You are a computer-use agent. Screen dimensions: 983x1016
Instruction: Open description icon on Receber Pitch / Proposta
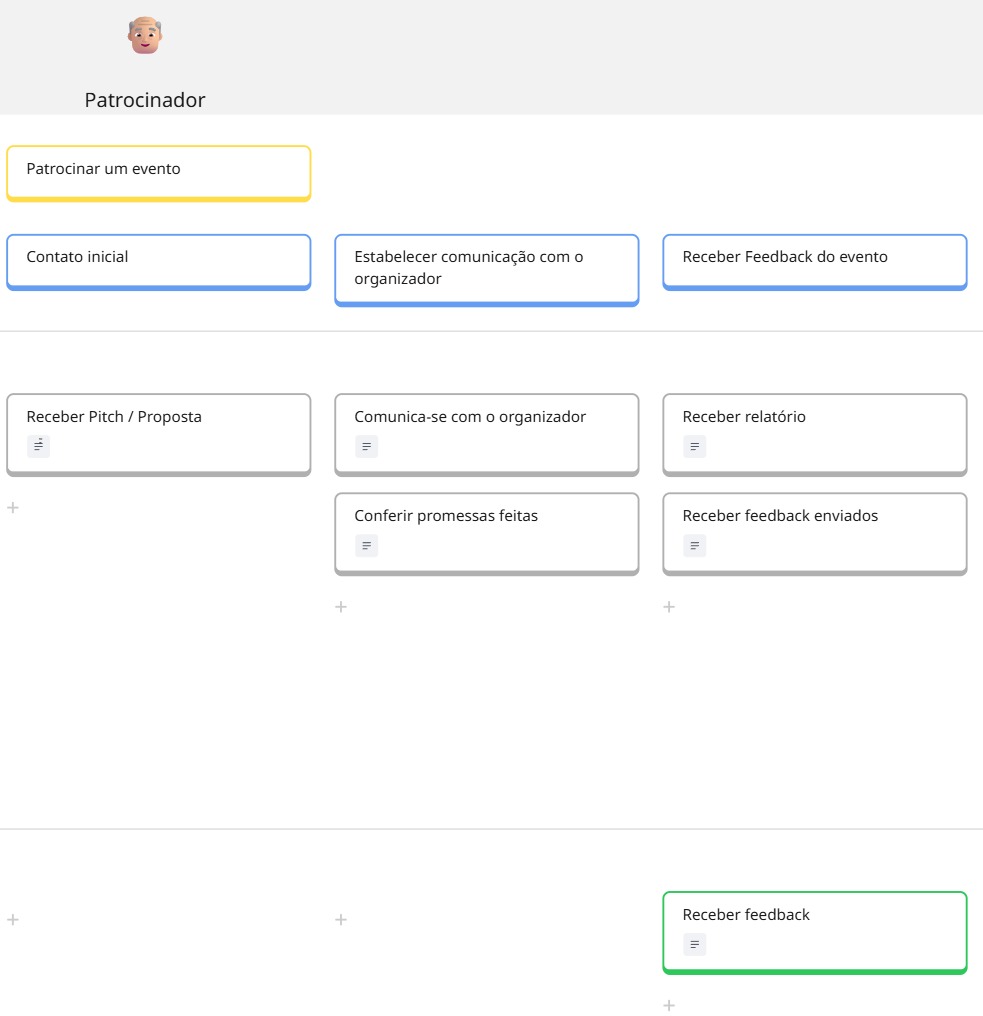coord(38,446)
